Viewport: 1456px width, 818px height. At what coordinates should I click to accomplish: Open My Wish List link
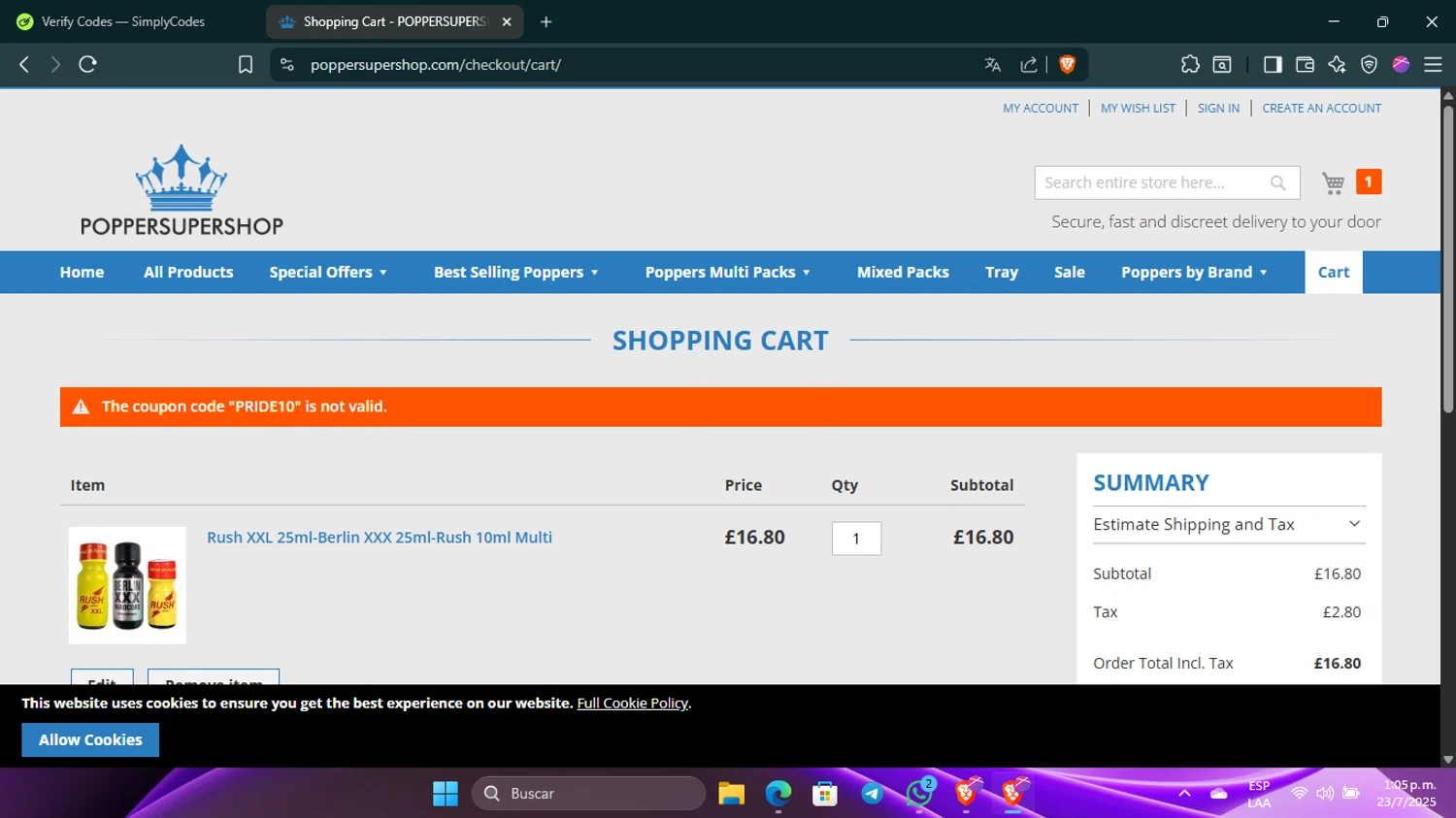(1138, 108)
